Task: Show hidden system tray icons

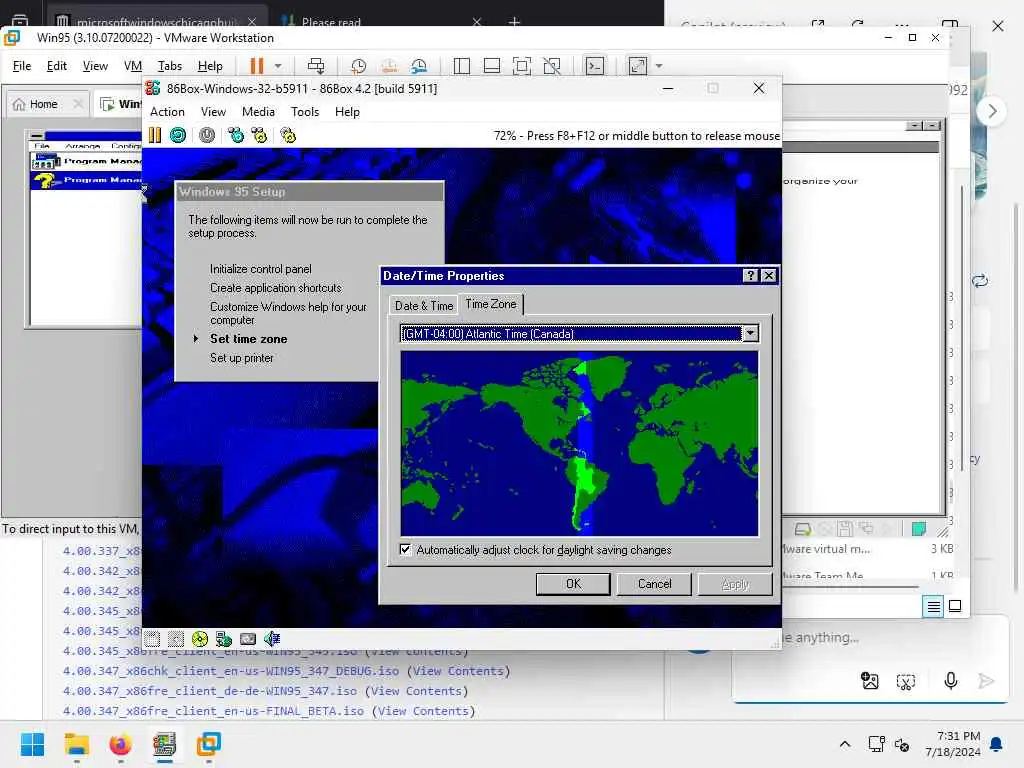Action: [x=844, y=744]
